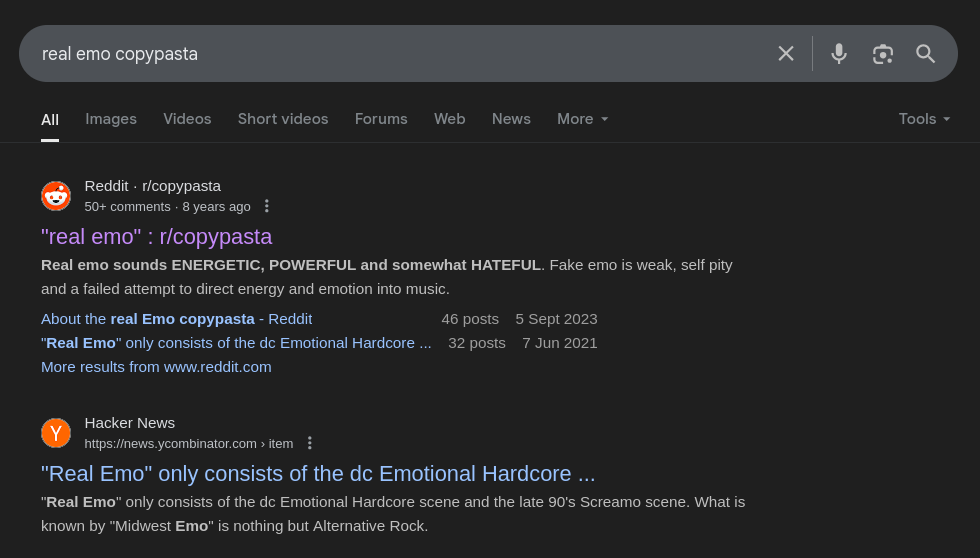Switch to the Videos tab
This screenshot has width=980, height=558.
pos(187,119)
